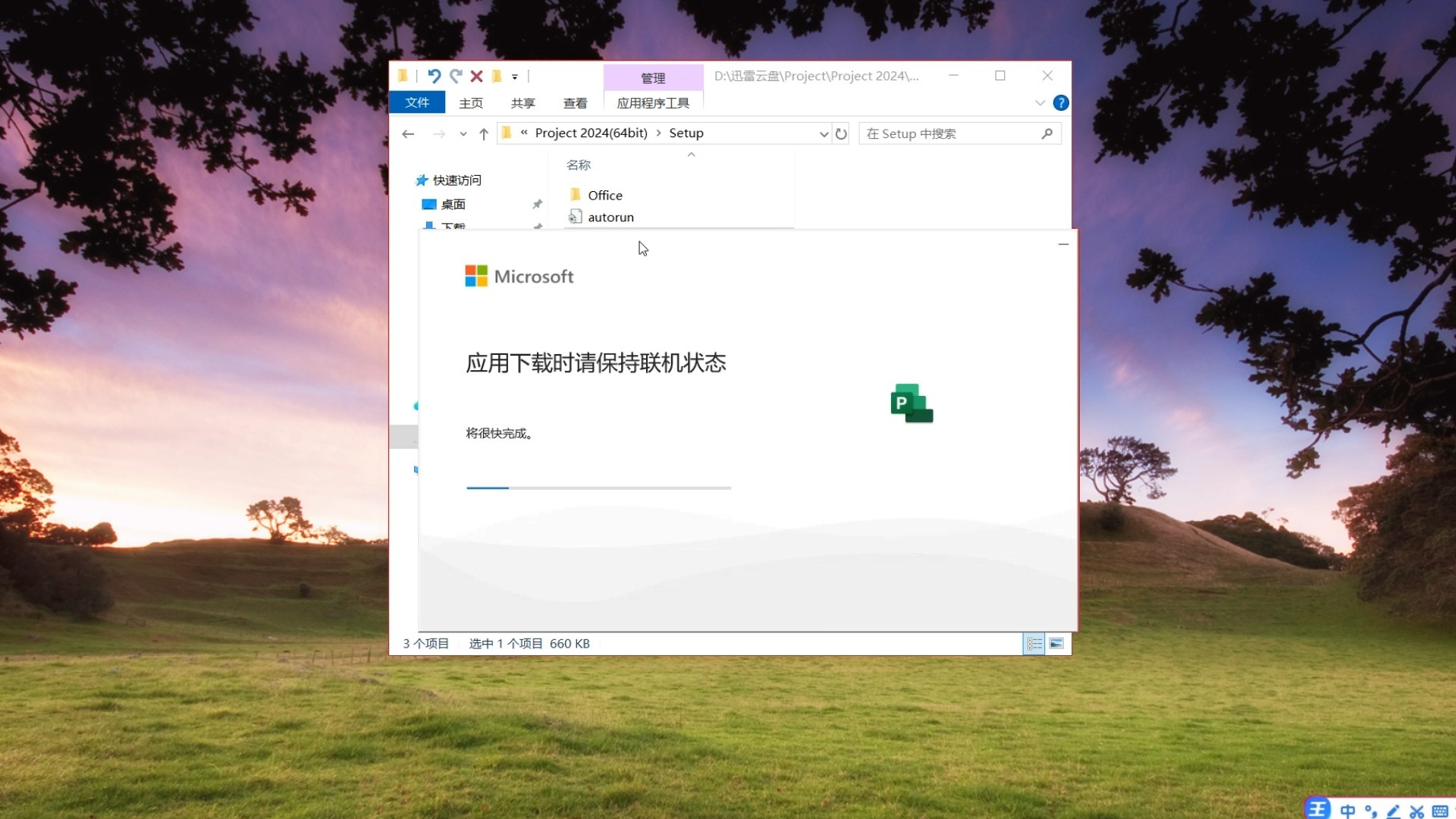The height and width of the screenshot is (819, 1456).
Task: Click the new folder quick access icon
Action: 497,76
